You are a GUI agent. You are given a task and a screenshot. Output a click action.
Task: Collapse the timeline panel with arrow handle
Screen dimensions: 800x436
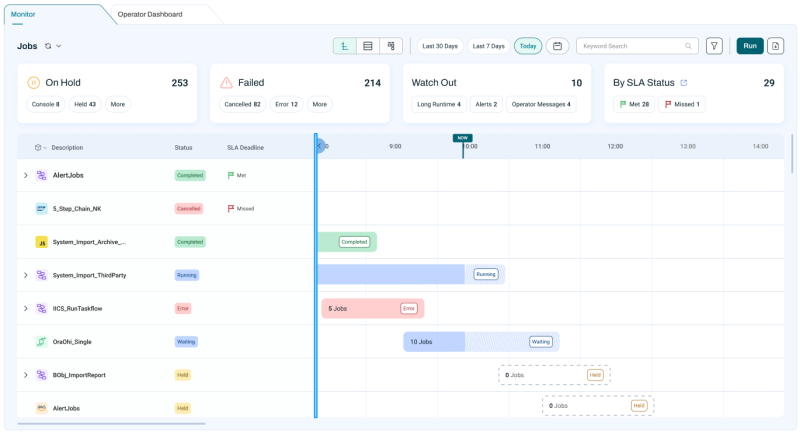click(319, 146)
